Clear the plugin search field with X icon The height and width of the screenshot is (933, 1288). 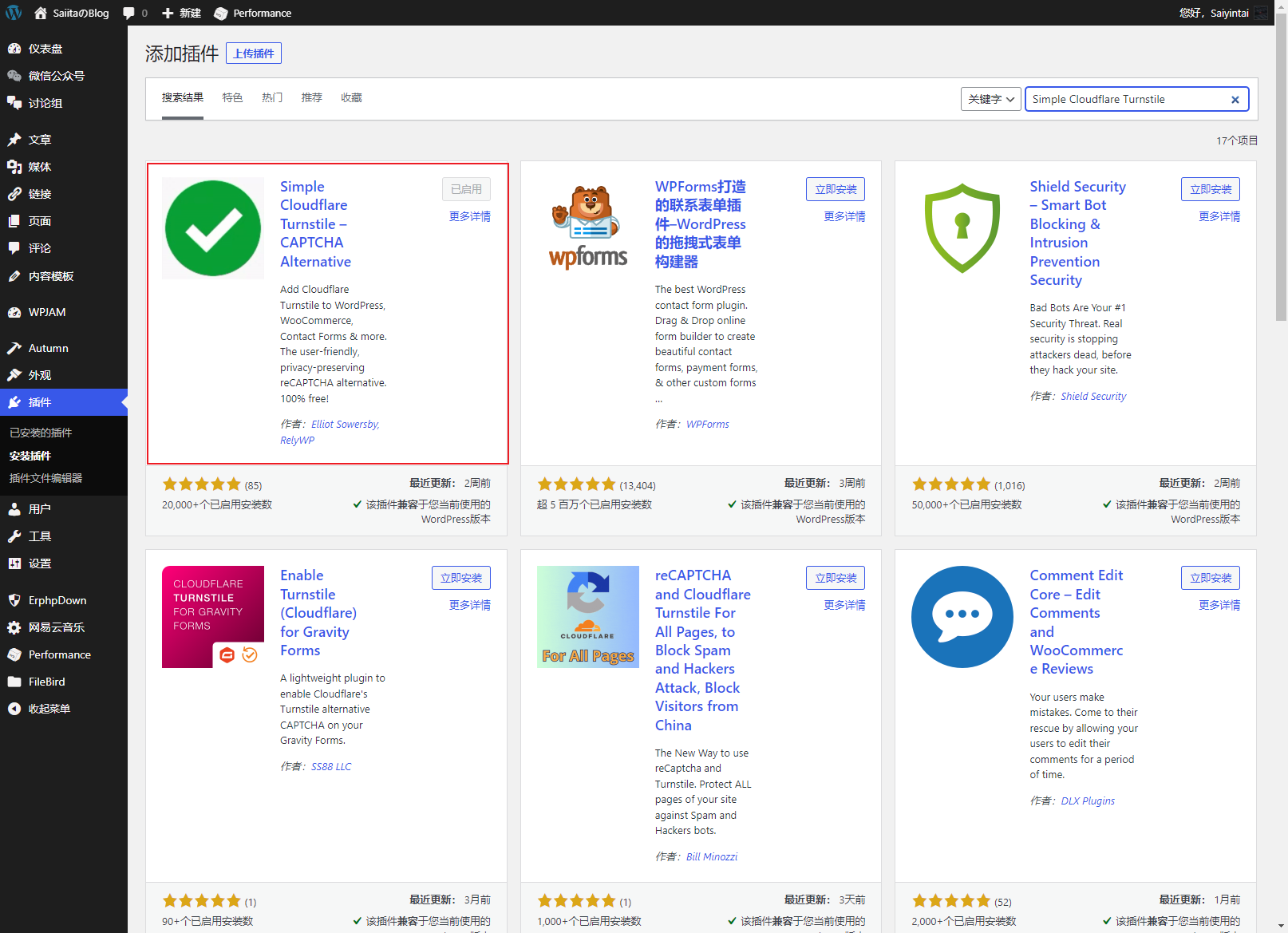(1235, 100)
